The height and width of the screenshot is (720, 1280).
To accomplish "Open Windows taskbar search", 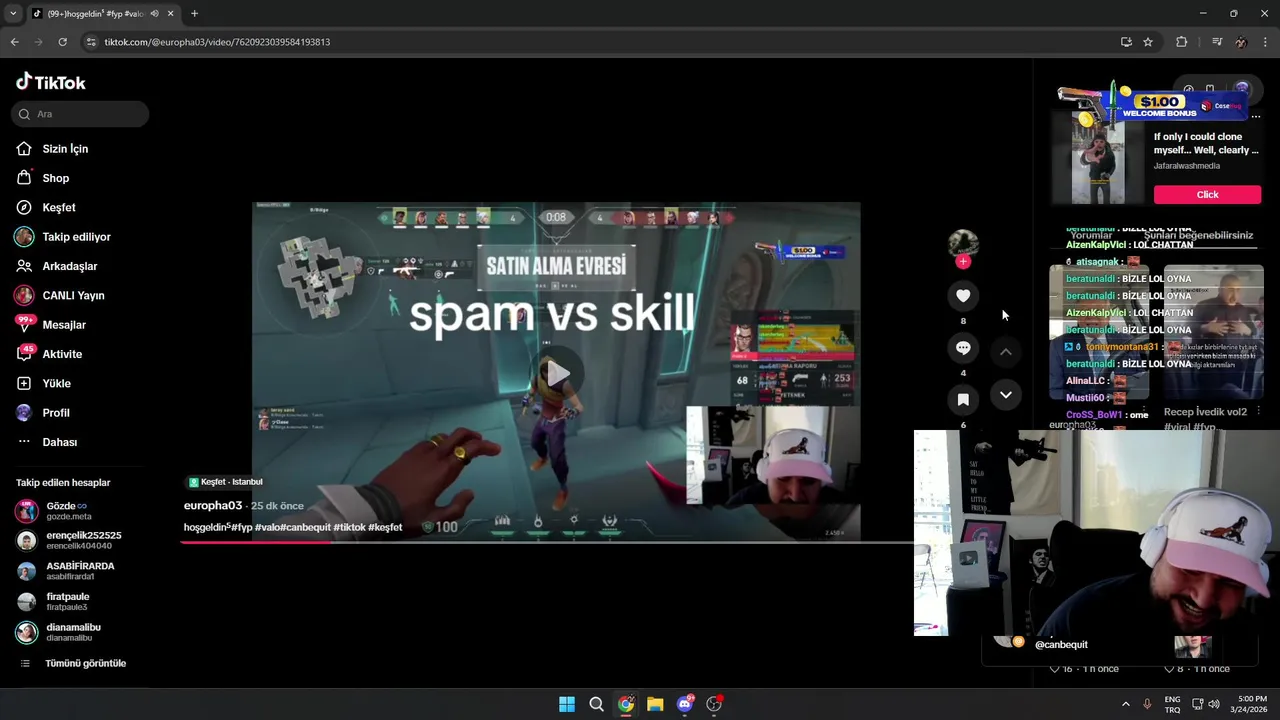I will (x=596, y=704).
